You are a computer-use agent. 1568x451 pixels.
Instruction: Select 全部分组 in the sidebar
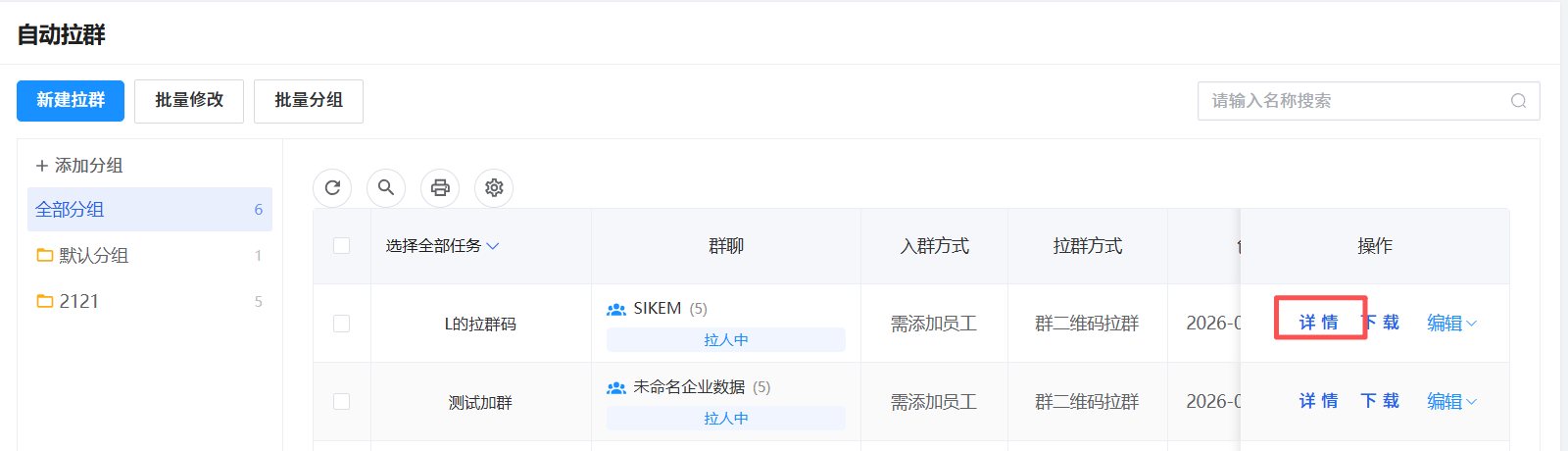click(150, 210)
